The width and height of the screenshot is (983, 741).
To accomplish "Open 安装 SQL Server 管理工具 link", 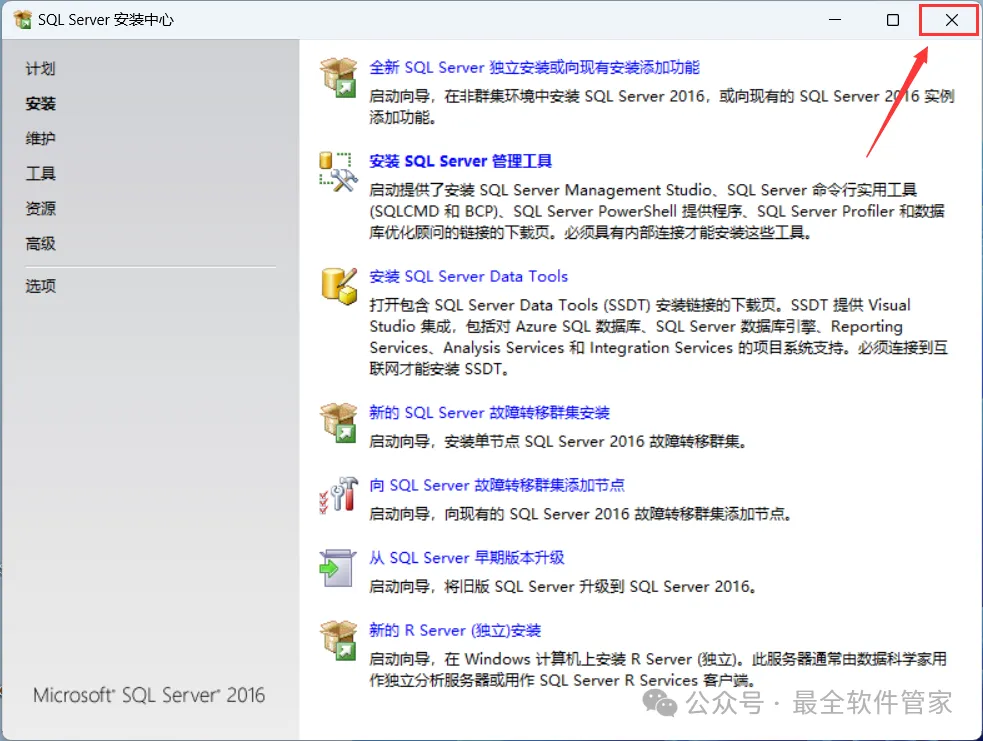I will (x=460, y=161).
